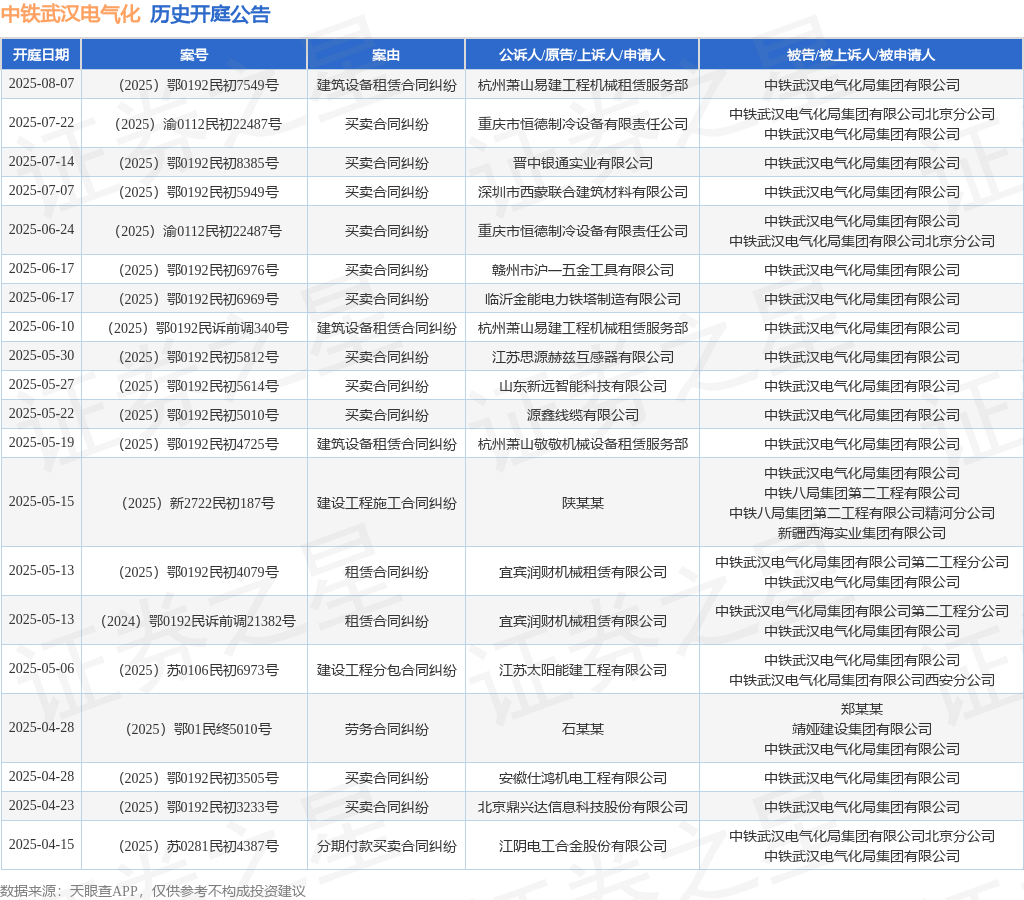Viewport: 1024px width, 900px height.
Task: Click defendant "靖娅建设集团有限公司"
Action: click(x=861, y=729)
